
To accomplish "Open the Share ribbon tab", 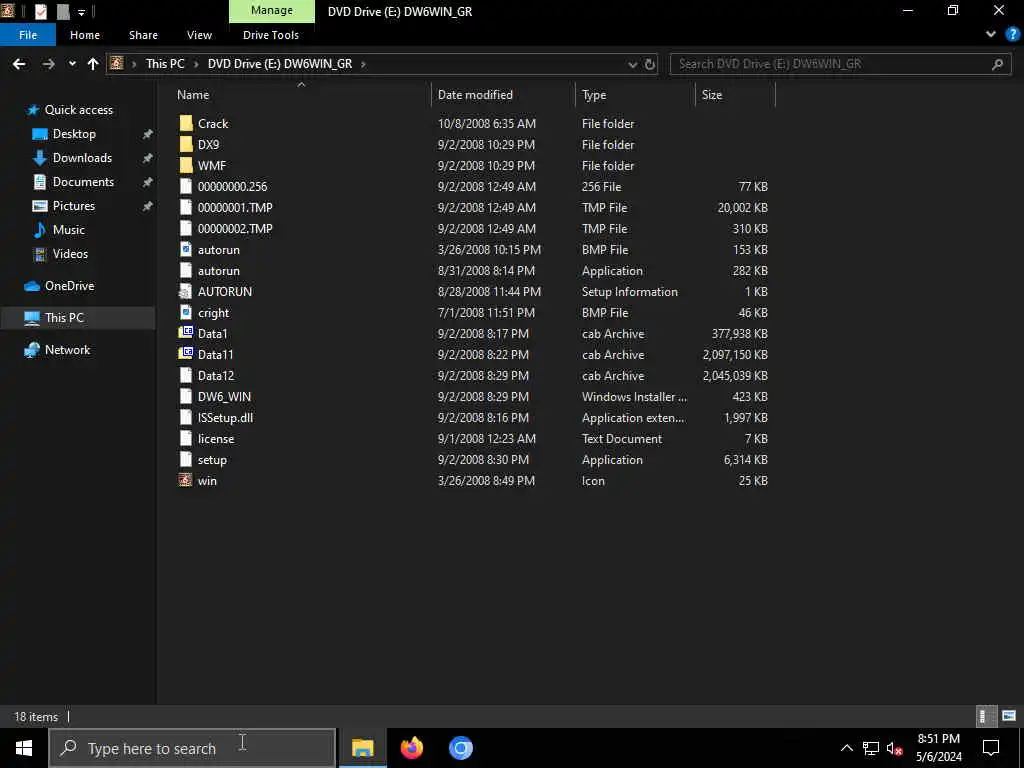I will 143,35.
